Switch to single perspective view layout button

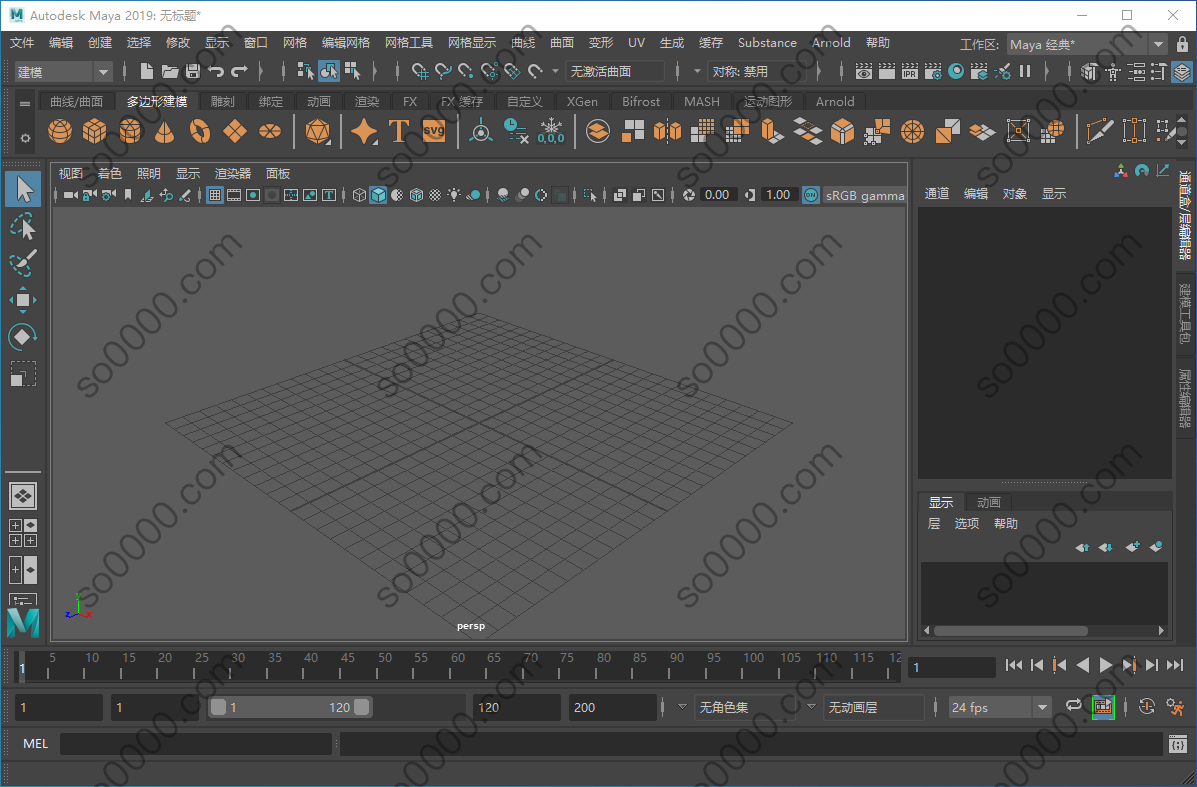(x=23, y=496)
